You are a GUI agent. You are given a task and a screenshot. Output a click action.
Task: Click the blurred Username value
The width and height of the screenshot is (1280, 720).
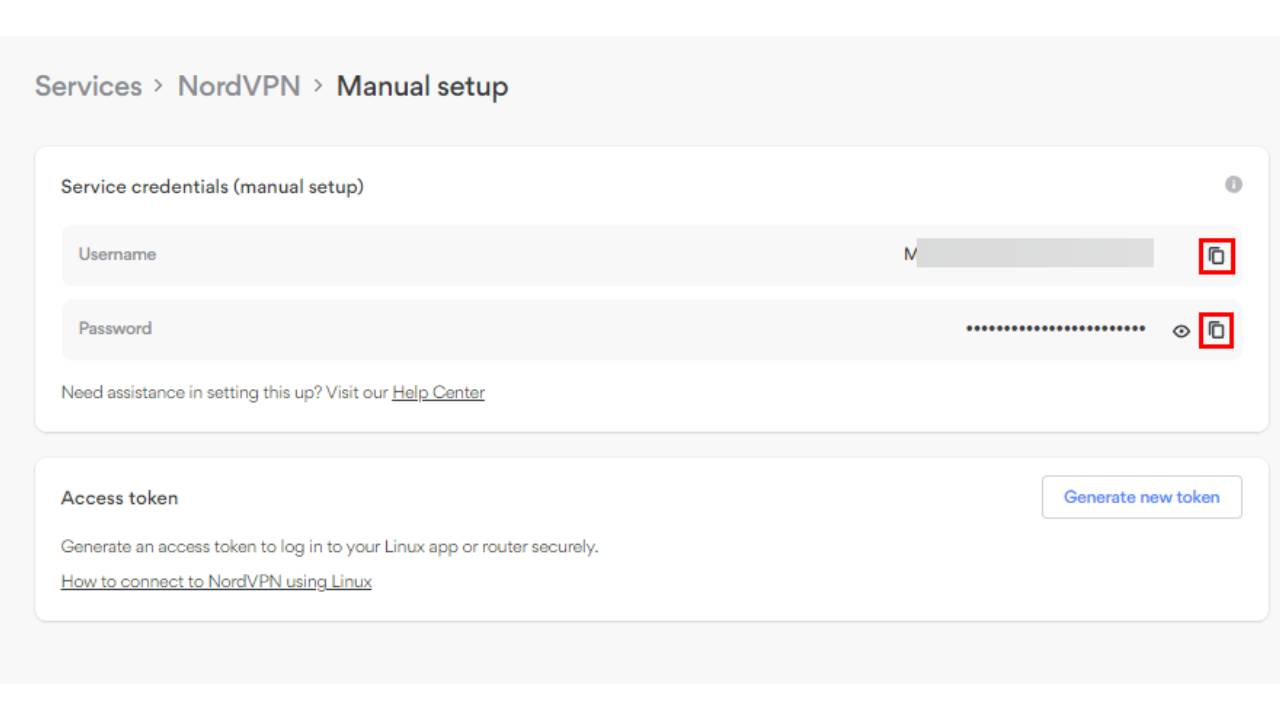pos(1028,254)
